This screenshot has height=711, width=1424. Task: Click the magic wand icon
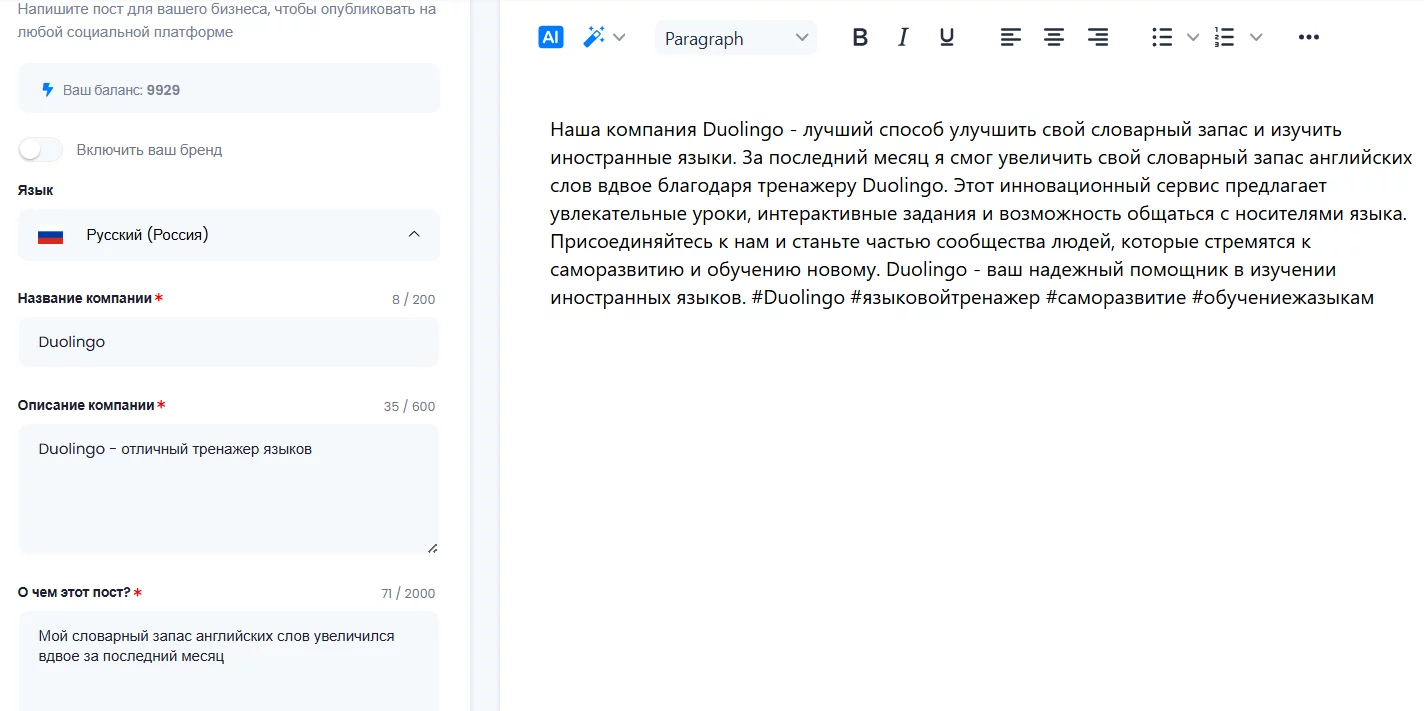point(594,37)
